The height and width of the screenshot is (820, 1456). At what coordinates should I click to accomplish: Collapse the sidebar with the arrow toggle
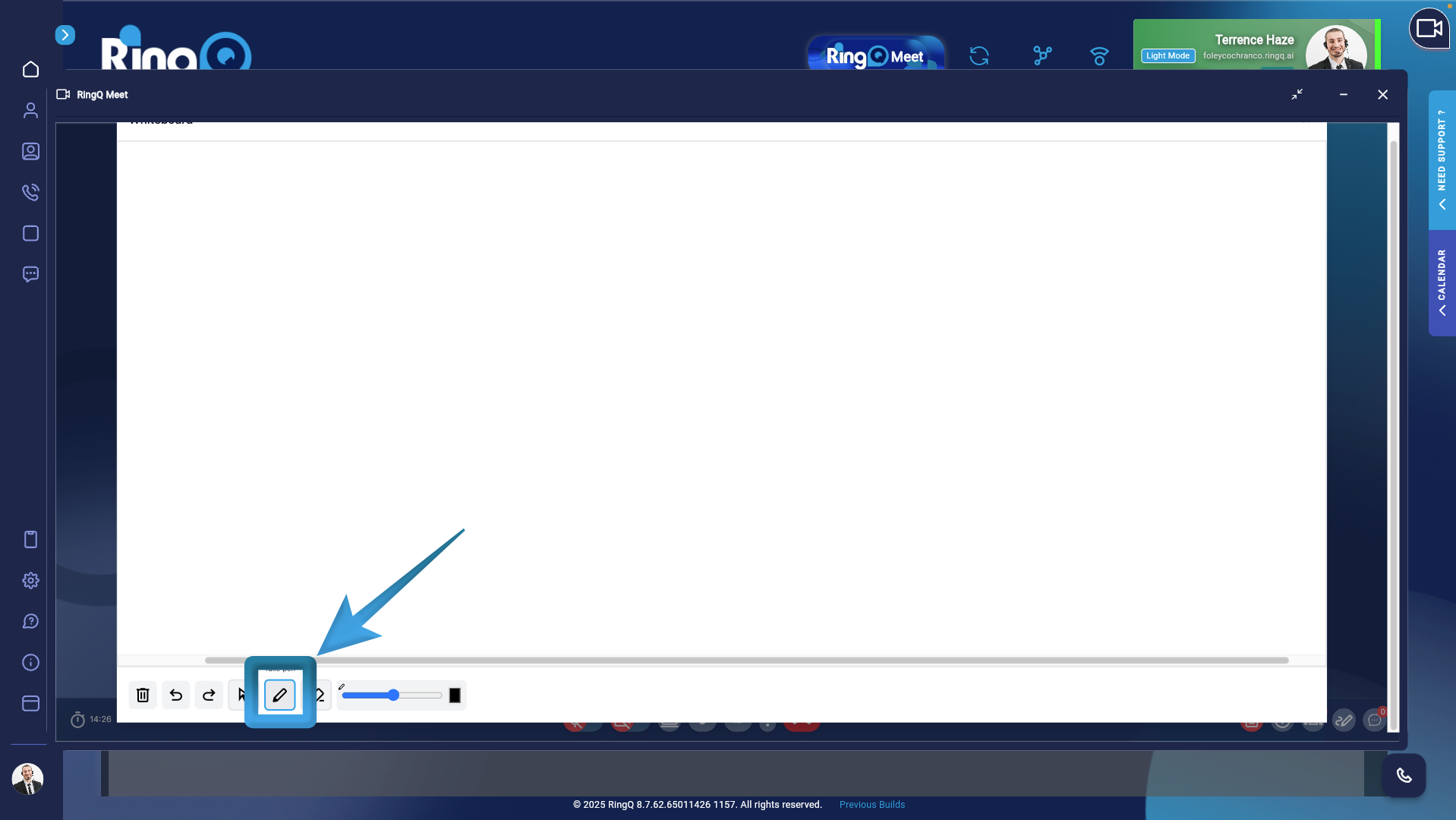tap(65, 34)
